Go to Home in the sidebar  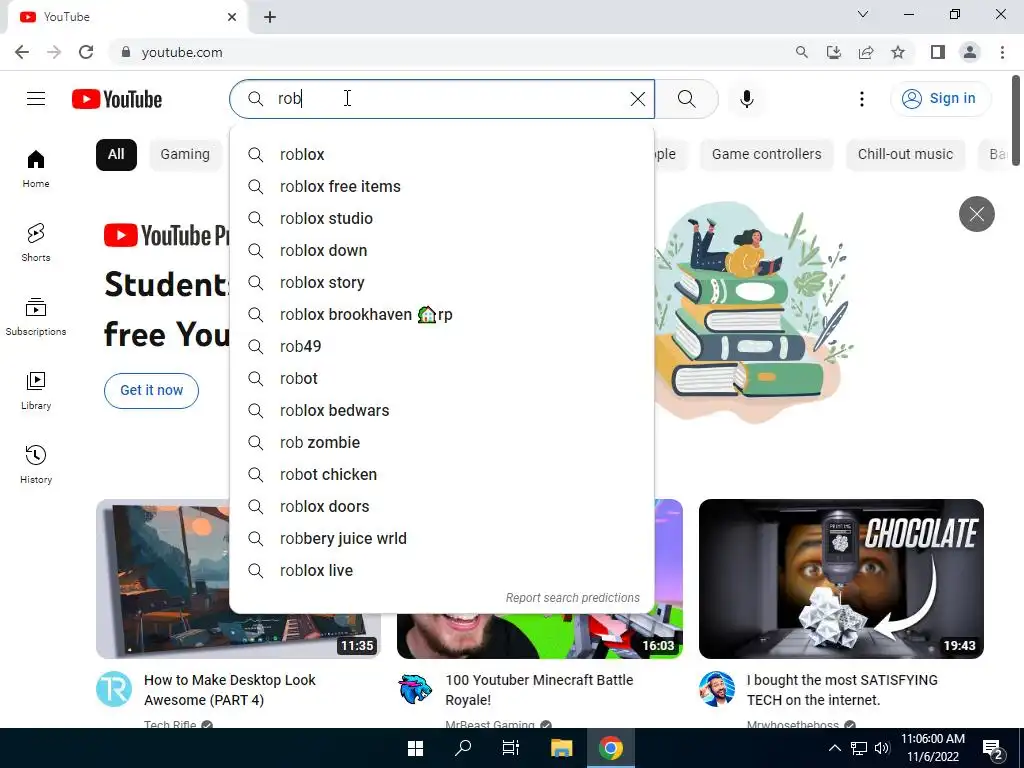tap(36, 168)
